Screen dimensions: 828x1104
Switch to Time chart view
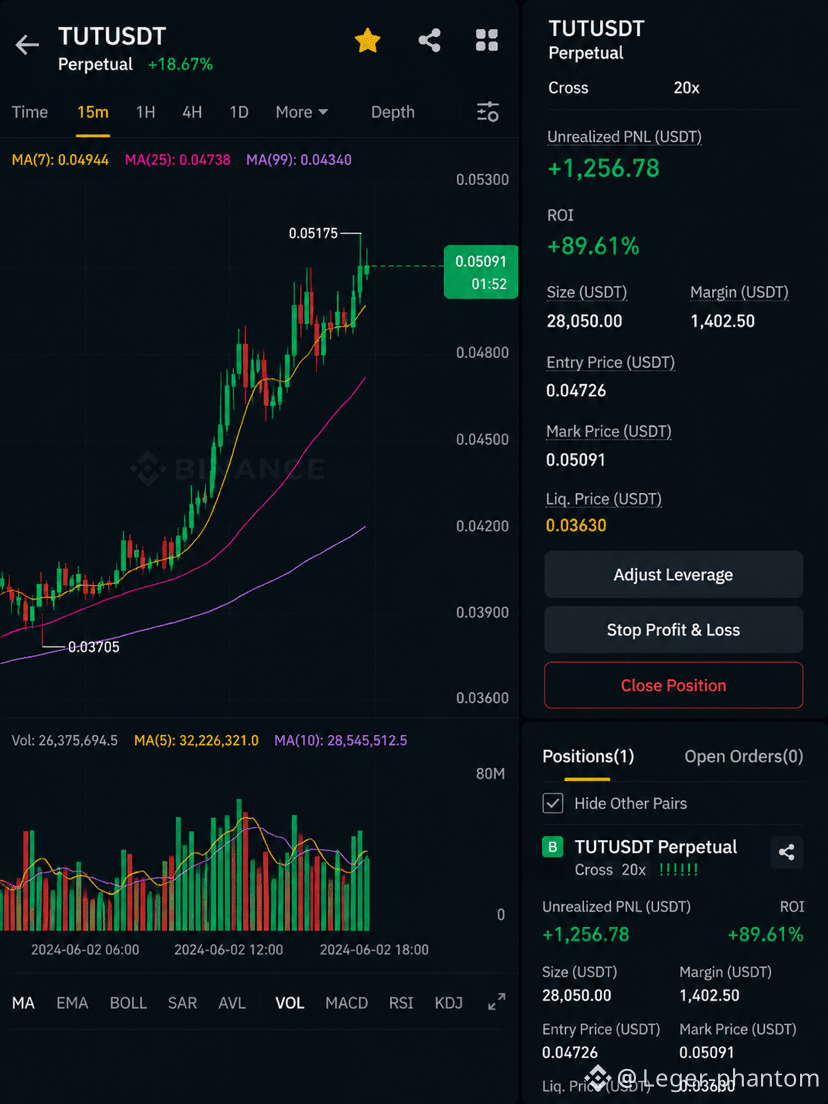pos(30,112)
